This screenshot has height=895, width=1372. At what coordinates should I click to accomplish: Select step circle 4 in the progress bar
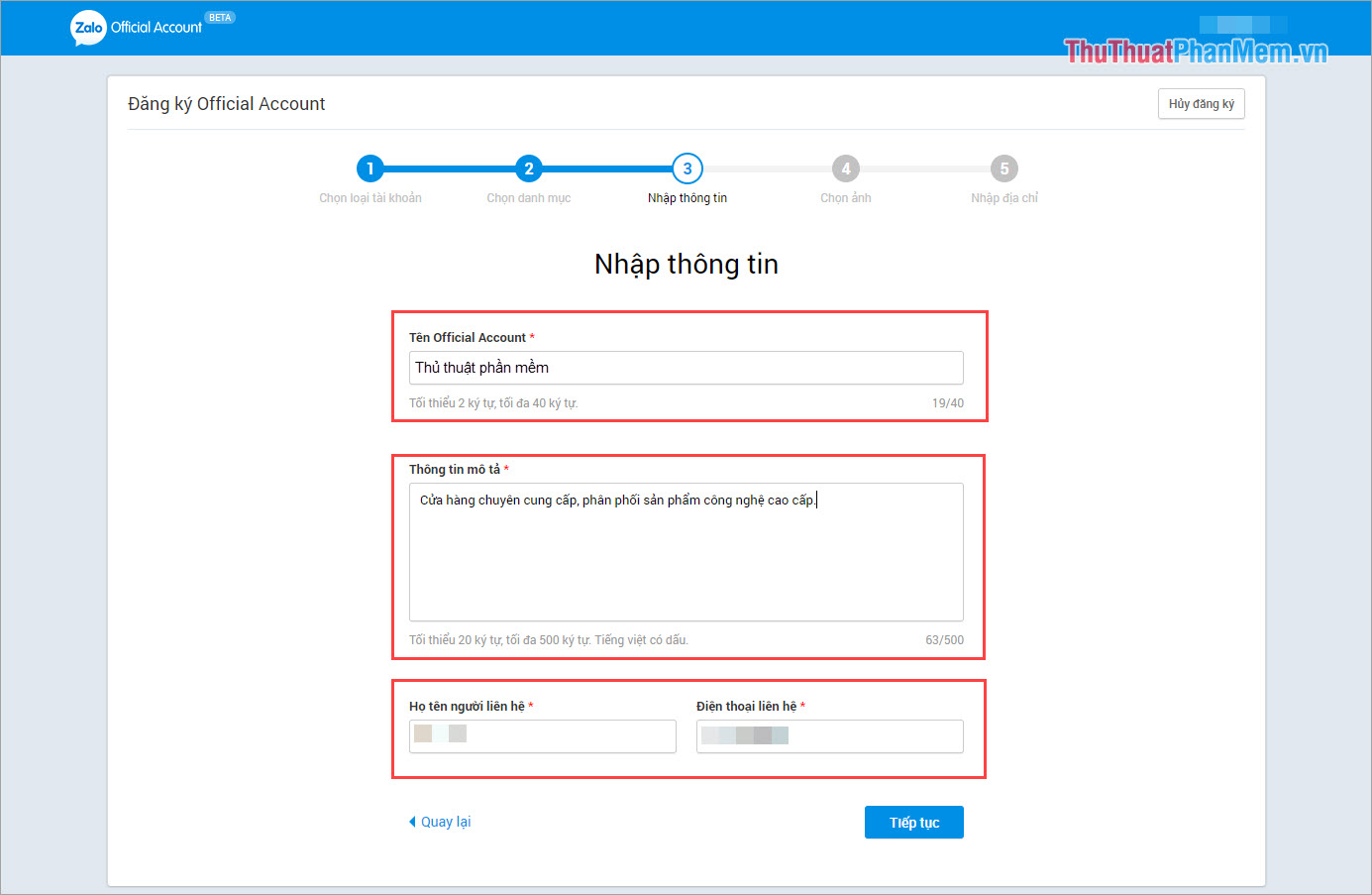tap(846, 168)
